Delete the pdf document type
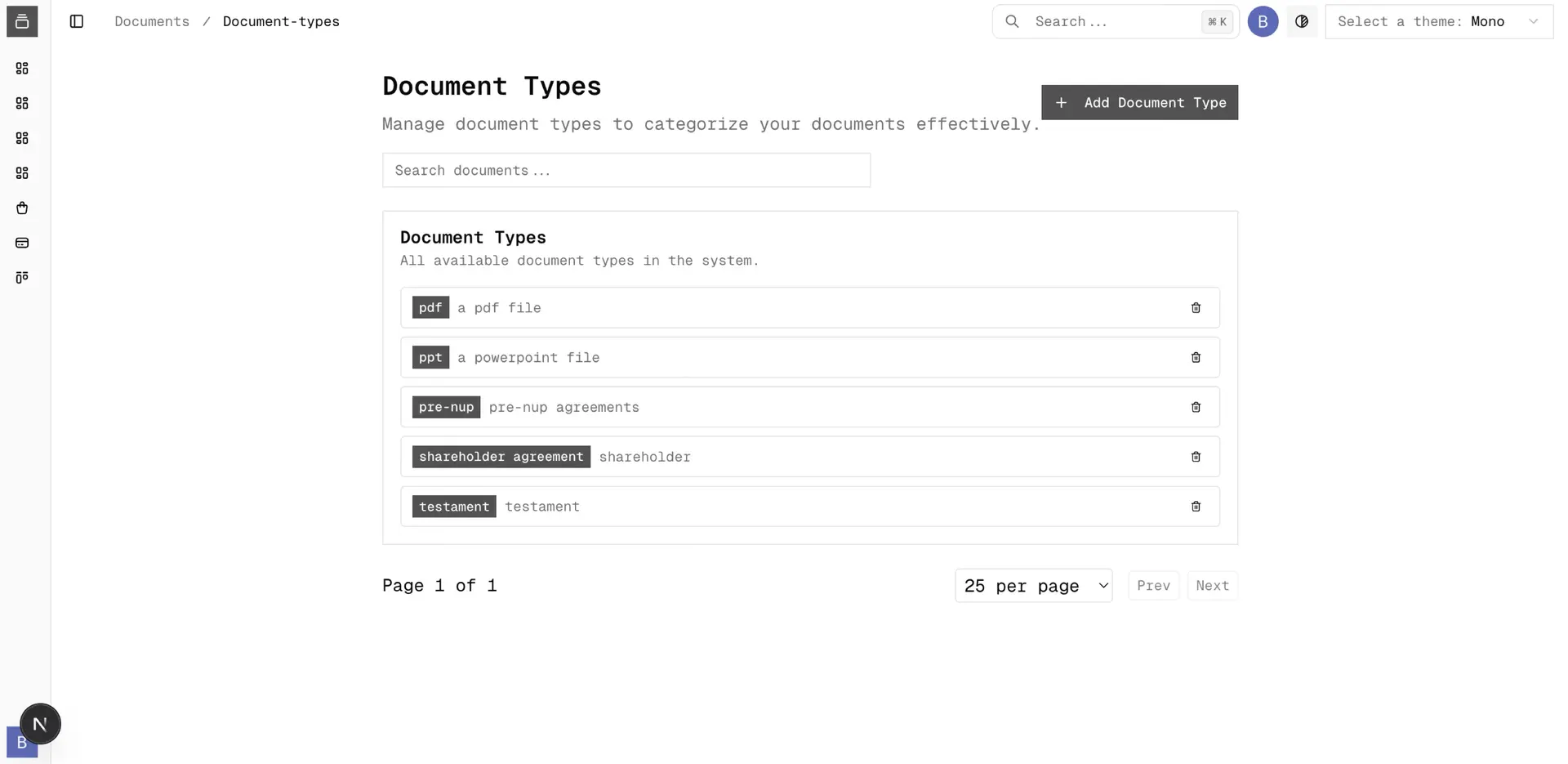 (1196, 308)
